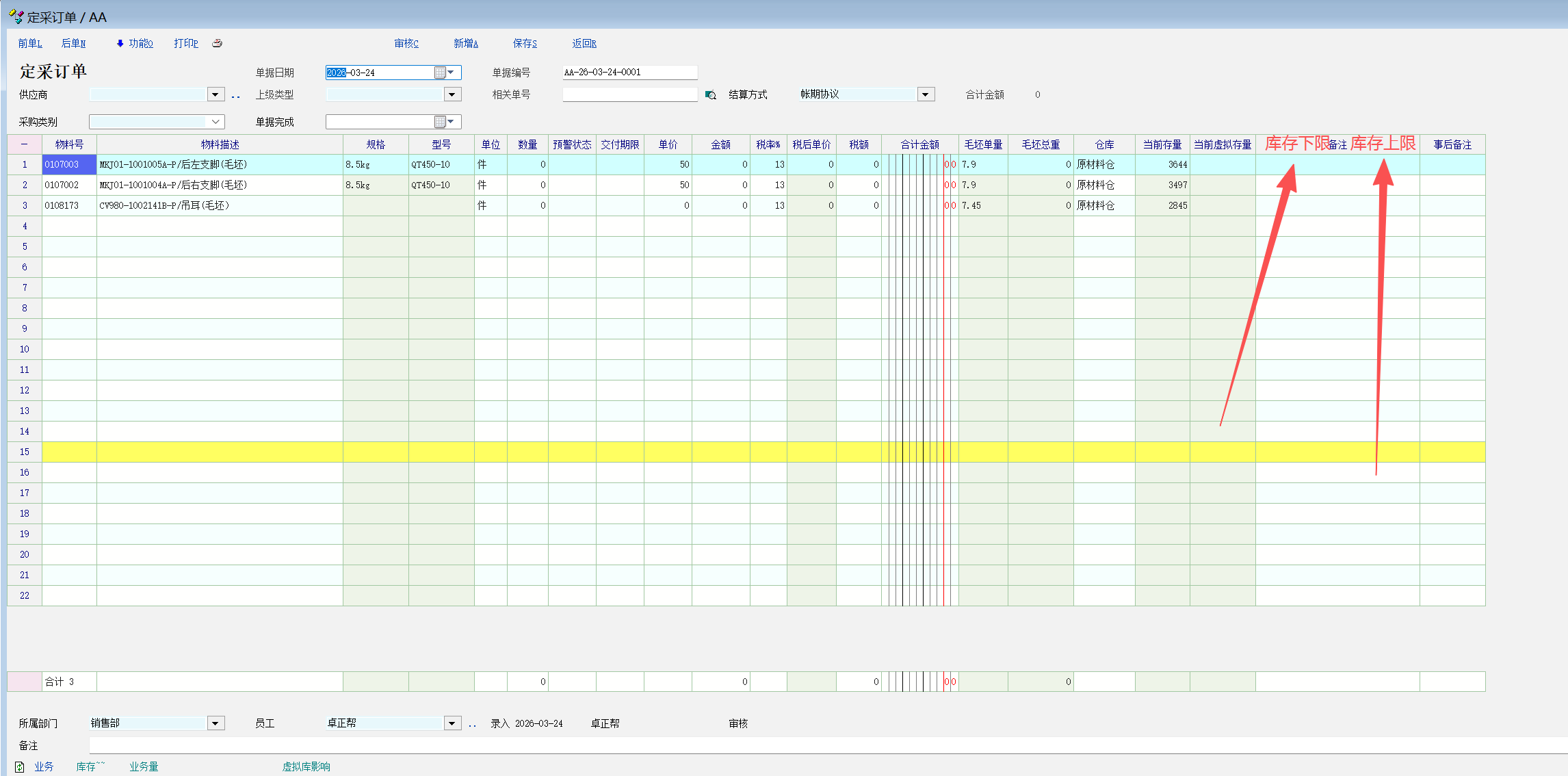Click the printer icon in toolbar
This screenshot has height=776, width=1568.
click(217, 43)
